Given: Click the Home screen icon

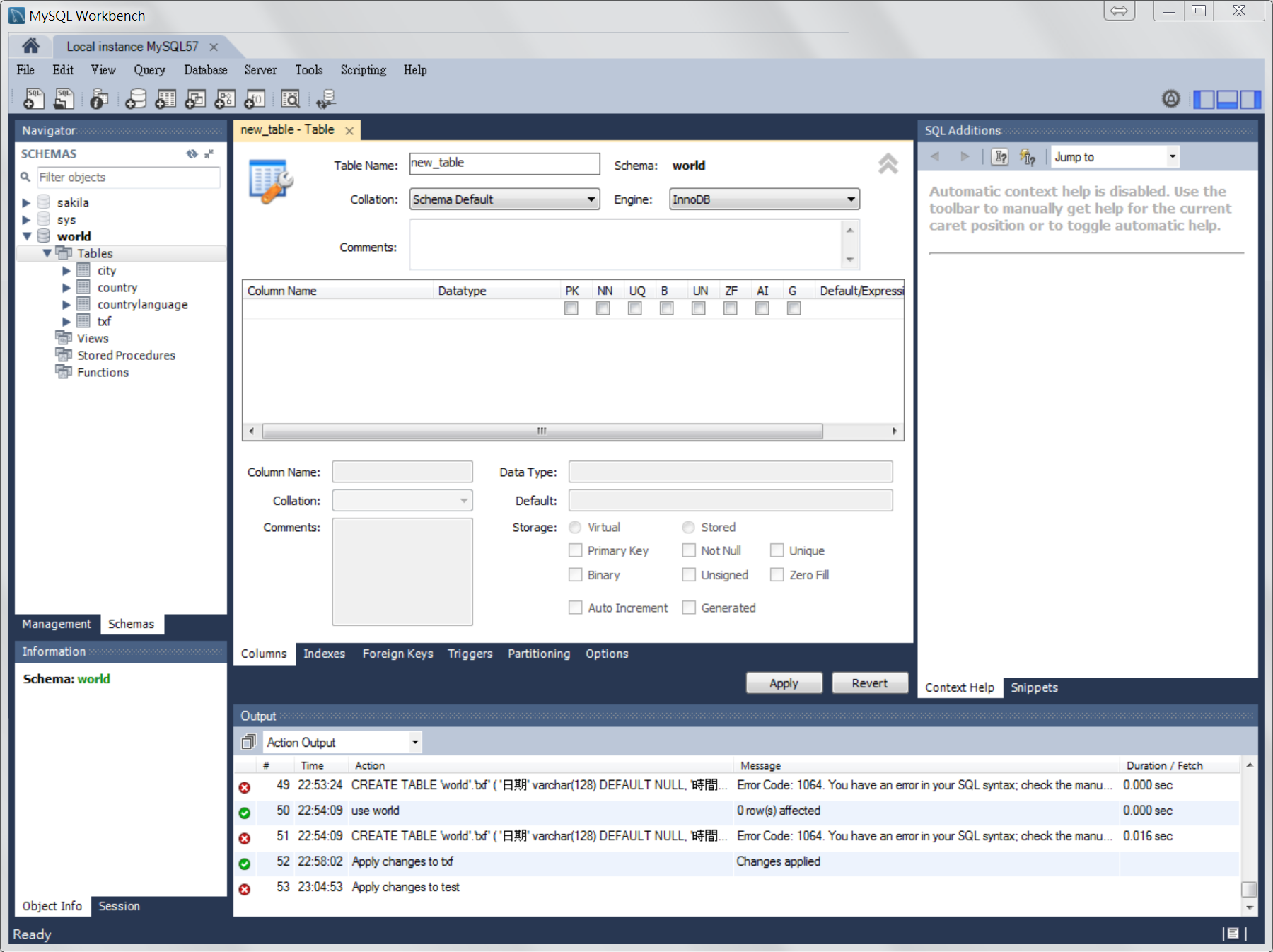Looking at the screenshot, I should [x=30, y=46].
